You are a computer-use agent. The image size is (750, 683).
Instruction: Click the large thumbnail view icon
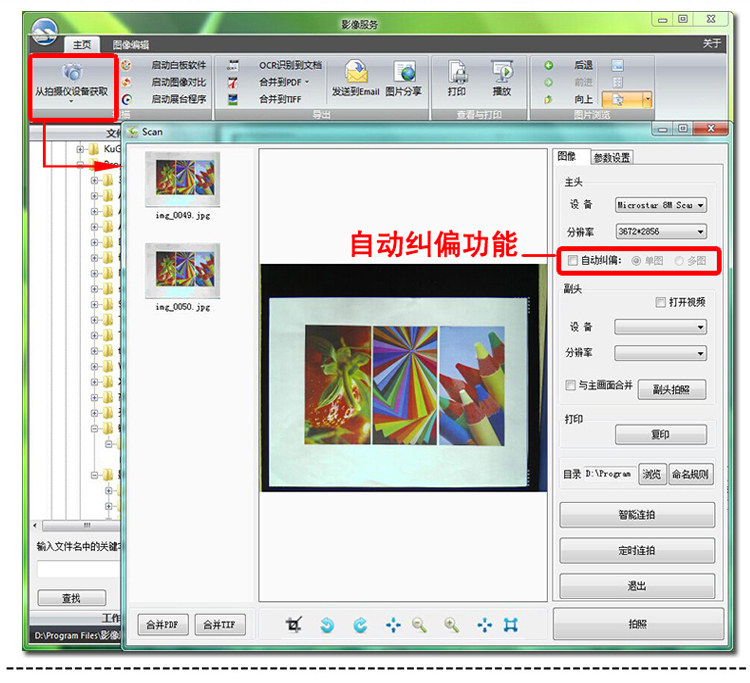(x=618, y=65)
